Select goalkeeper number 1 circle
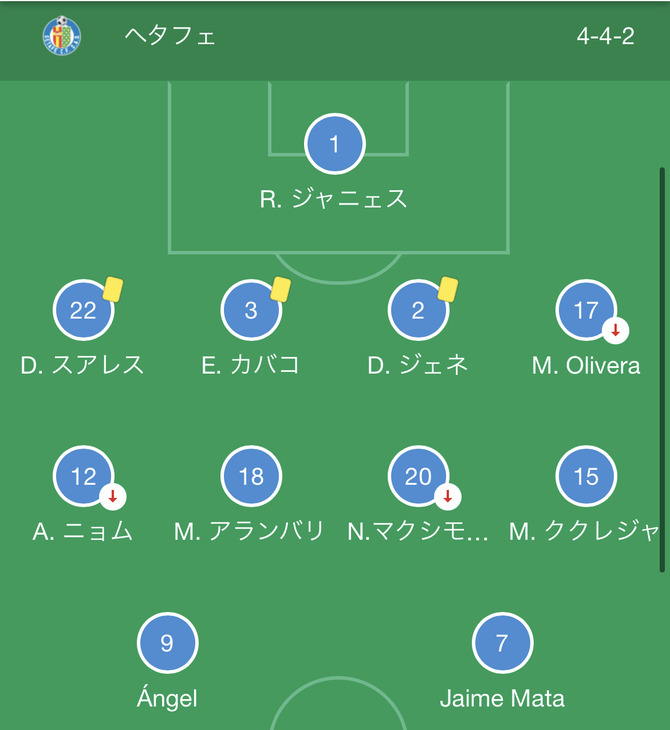The image size is (670, 730). pos(334,144)
